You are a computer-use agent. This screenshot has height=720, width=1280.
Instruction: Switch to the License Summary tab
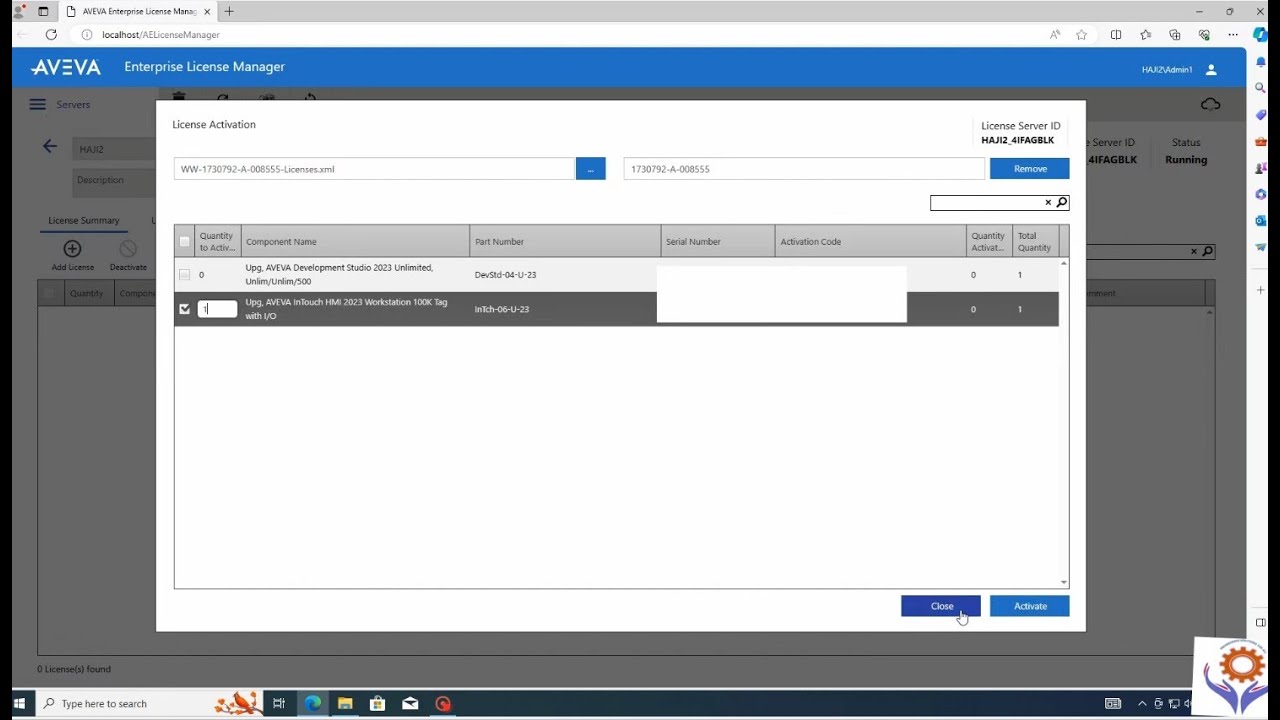[83, 220]
